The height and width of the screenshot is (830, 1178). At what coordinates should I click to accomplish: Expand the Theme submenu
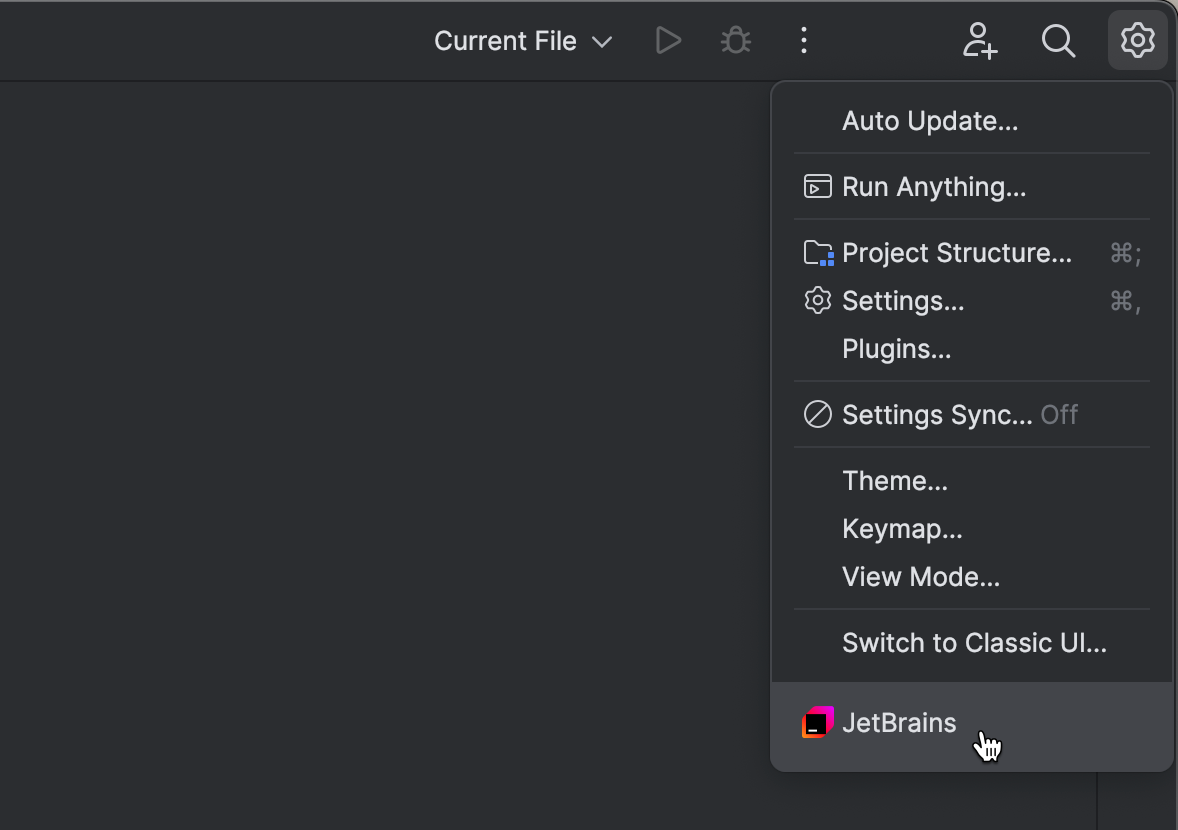pyautogui.click(x=894, y=480)
